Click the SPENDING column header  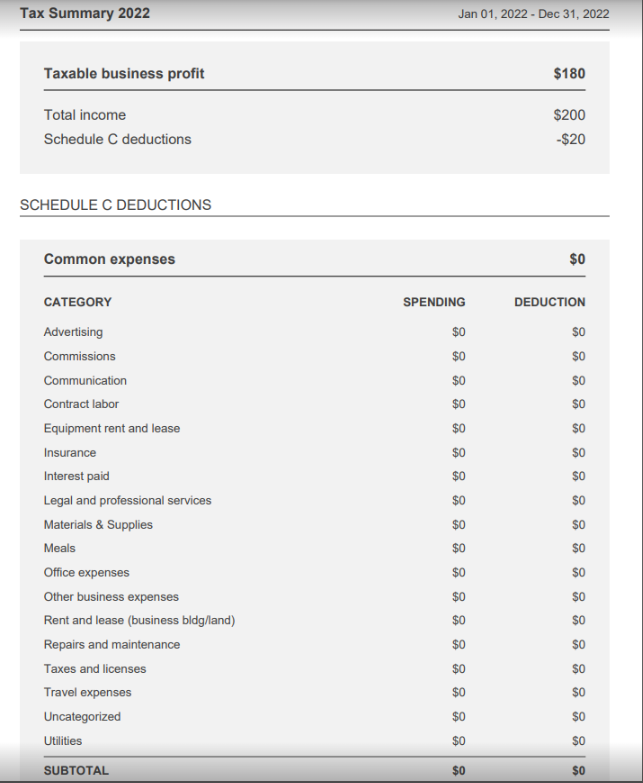tap(434, 302)
